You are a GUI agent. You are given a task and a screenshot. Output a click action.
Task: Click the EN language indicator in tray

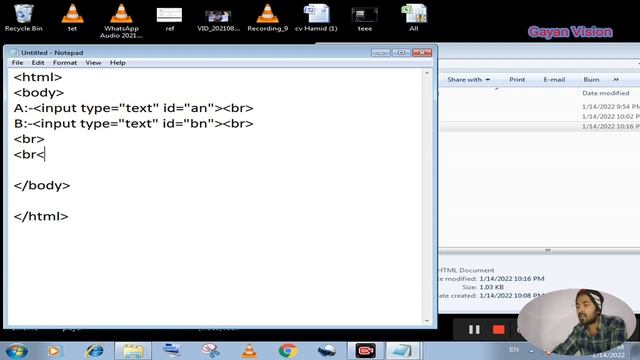pos(514,350)
